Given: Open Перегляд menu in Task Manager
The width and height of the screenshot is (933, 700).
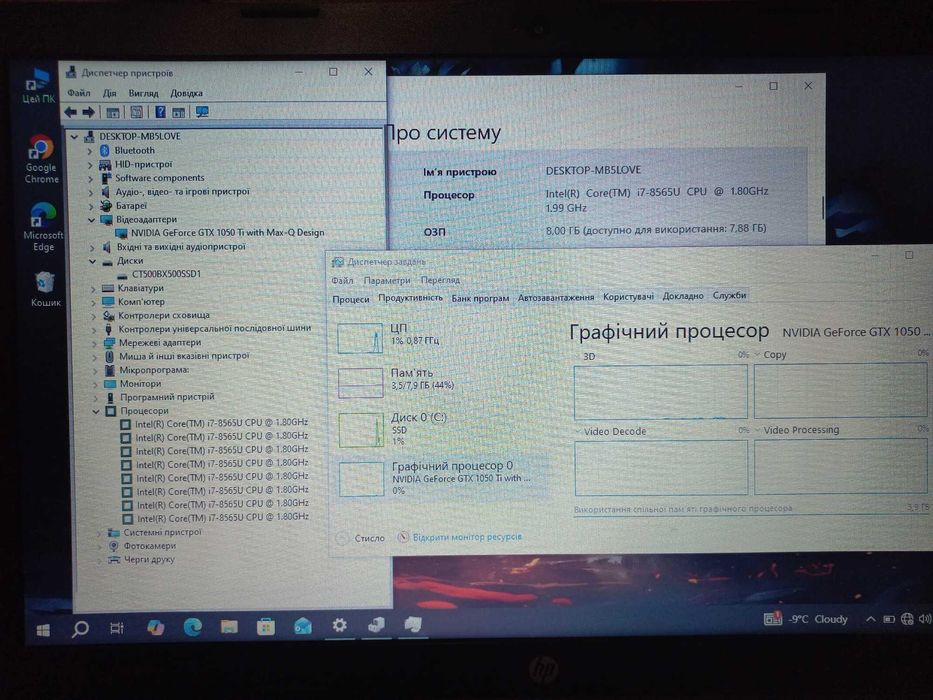Looking at the screenshot, I should [x=440, y=280].
